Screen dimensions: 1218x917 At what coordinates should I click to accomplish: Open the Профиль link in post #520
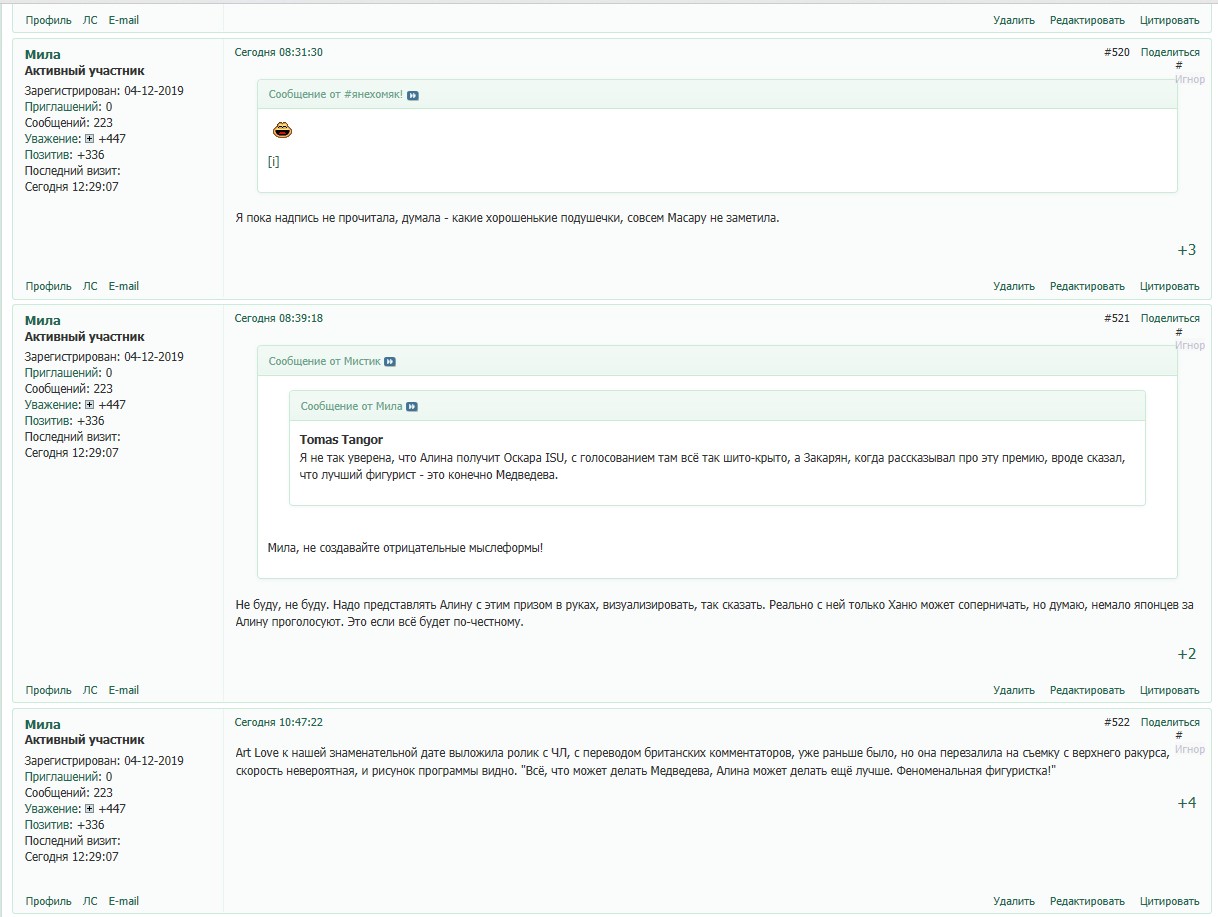click(49, 286)
